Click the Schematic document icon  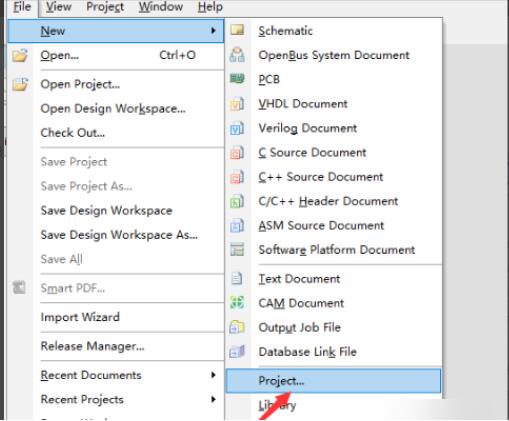point(237,30)
